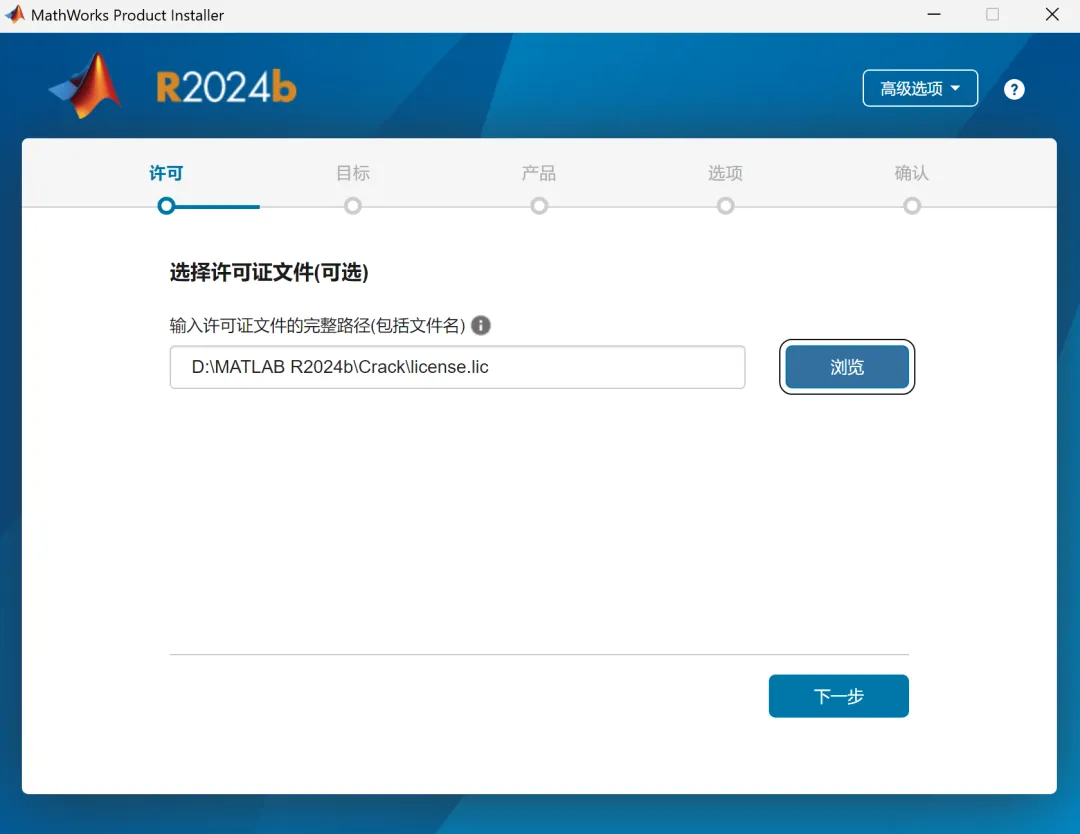Click into the license file path field
Image resolution: width=1080 pixels, height=834 pixels.
(457, 367)
